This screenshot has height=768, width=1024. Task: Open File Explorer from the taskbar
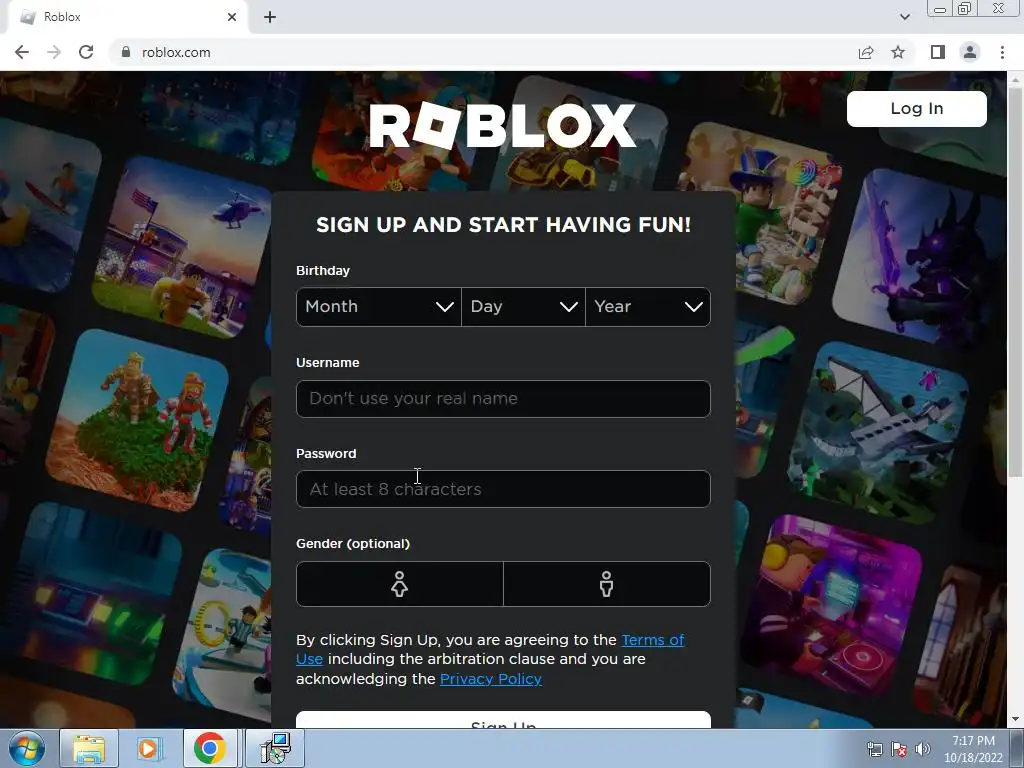coord(89,748)
